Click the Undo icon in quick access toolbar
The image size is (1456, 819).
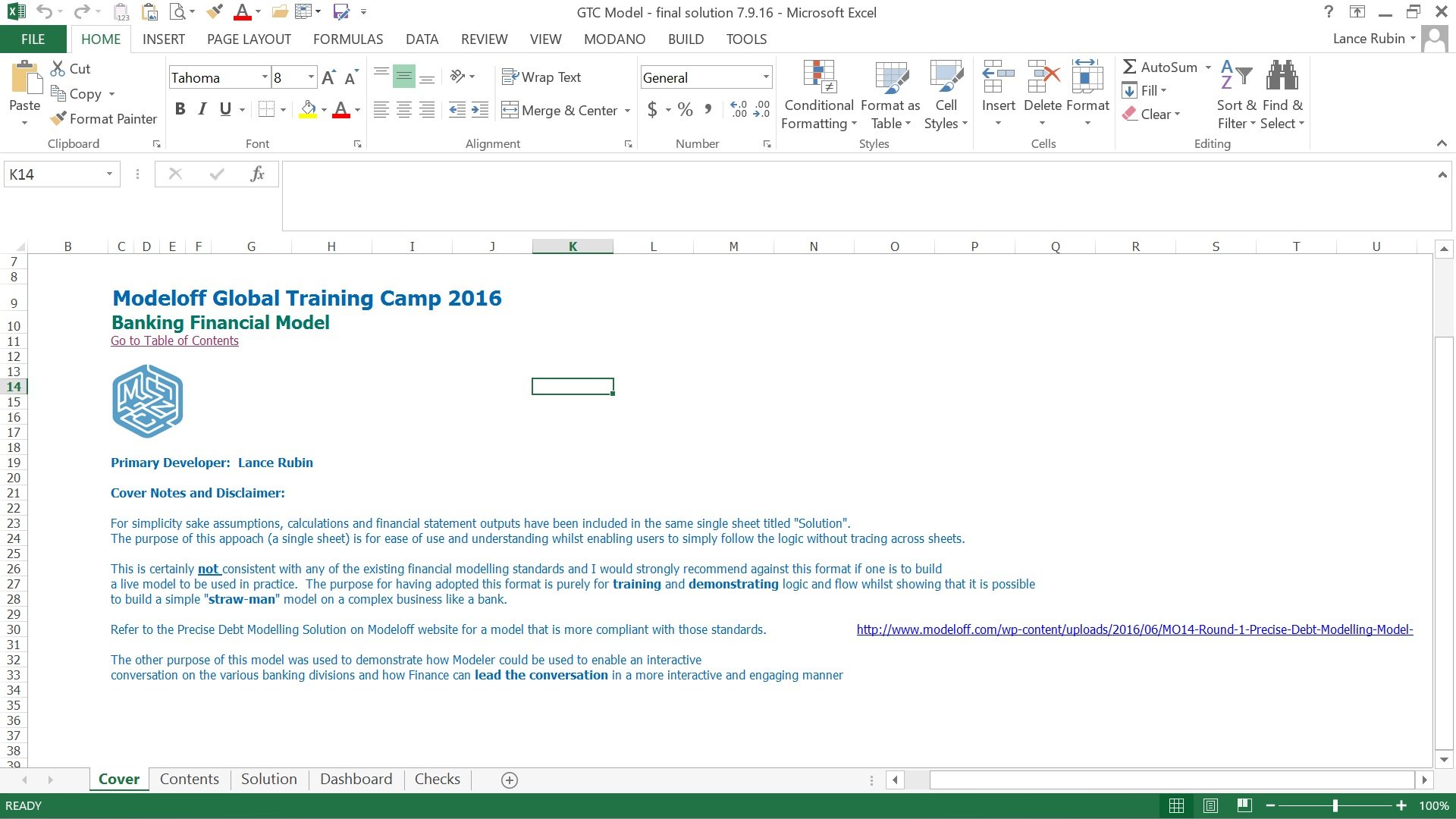coord(44,11)
